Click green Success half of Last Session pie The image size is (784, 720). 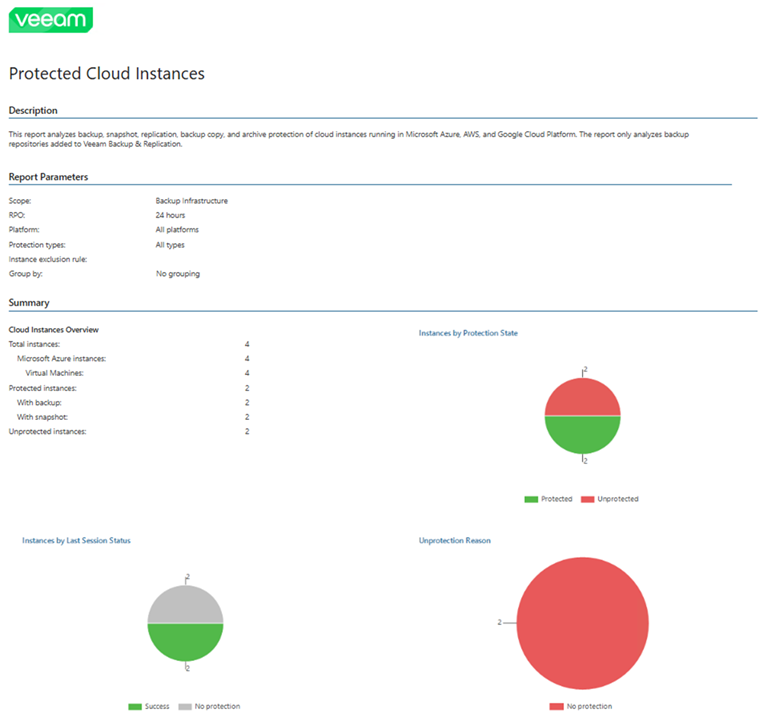(x=185, y=641)
